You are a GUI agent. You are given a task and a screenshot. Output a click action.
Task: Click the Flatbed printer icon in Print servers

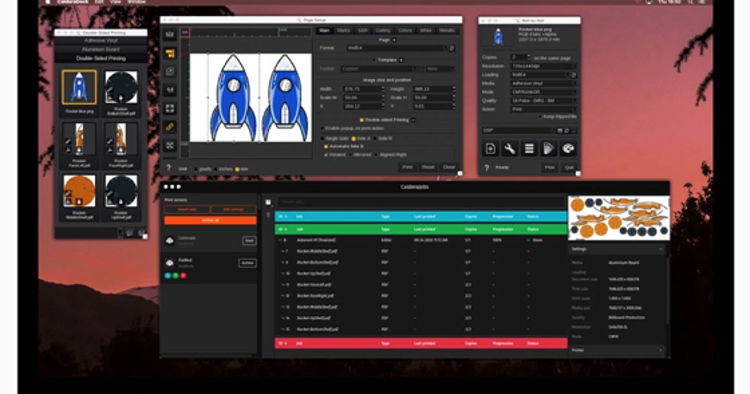(x=169, y=263)
